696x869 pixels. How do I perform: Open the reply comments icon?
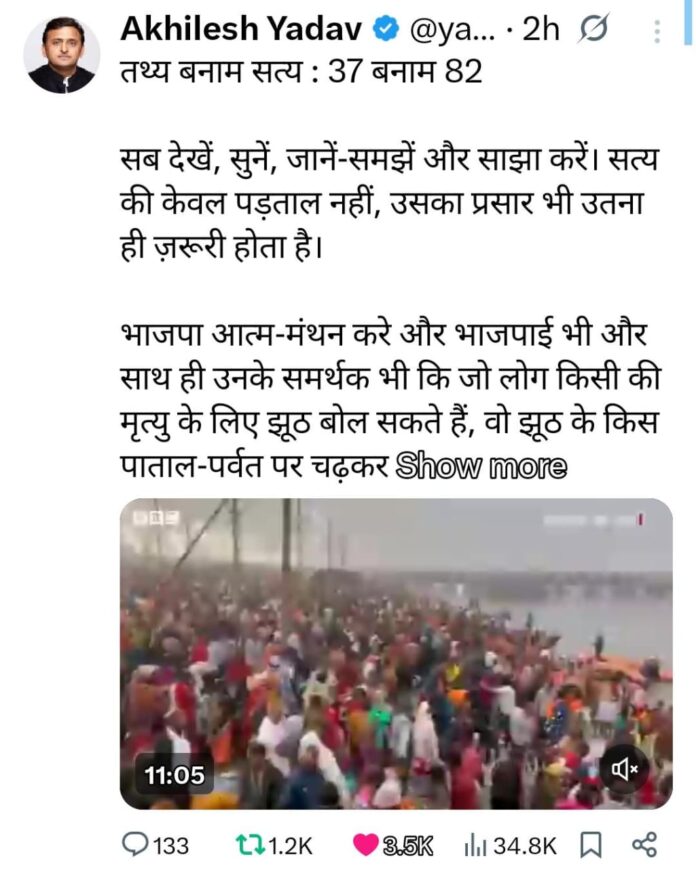pyautogui.click(x=135, y=845)
